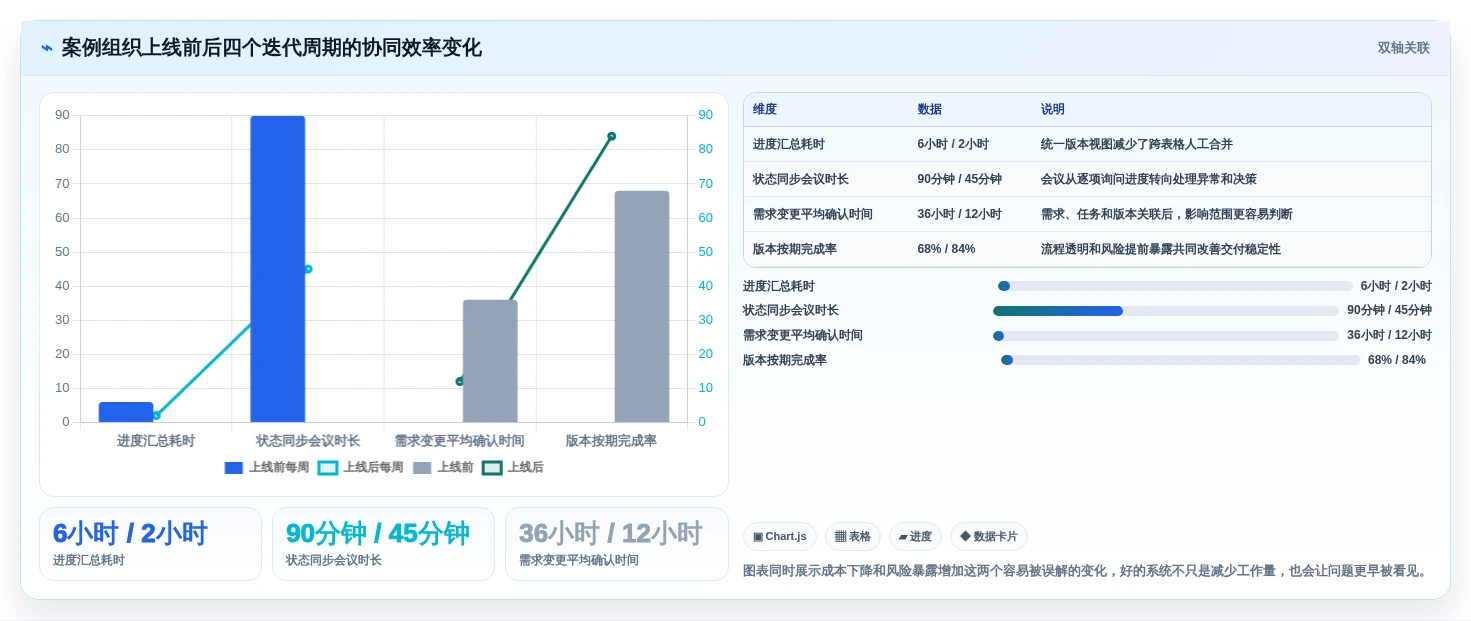Screen dimensions: 1471x621
Task: Click the 数据 column header
Action: (x=930, y=109)
